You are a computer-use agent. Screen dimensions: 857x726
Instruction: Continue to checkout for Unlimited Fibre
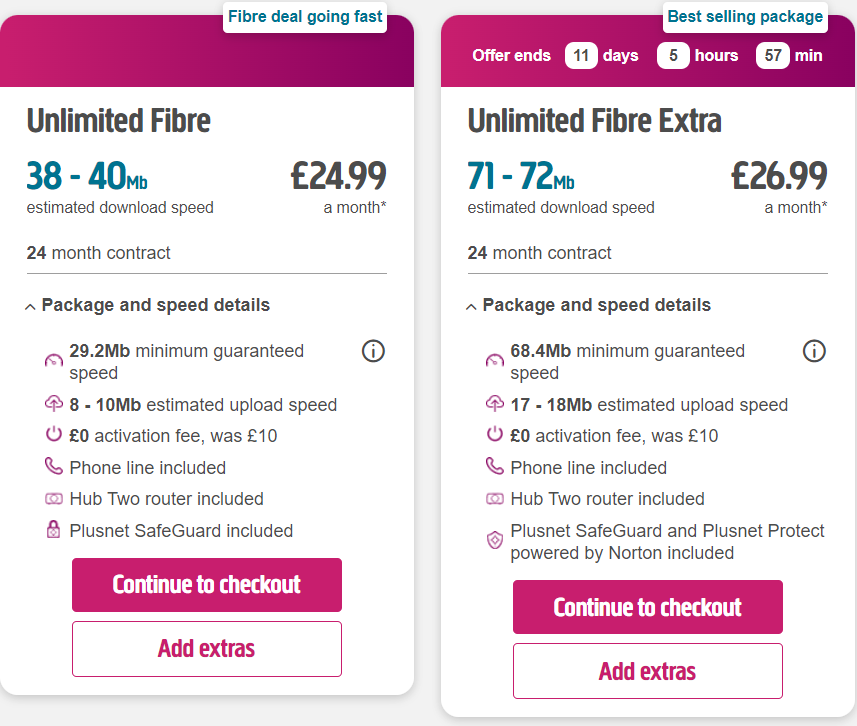(206, 585)
